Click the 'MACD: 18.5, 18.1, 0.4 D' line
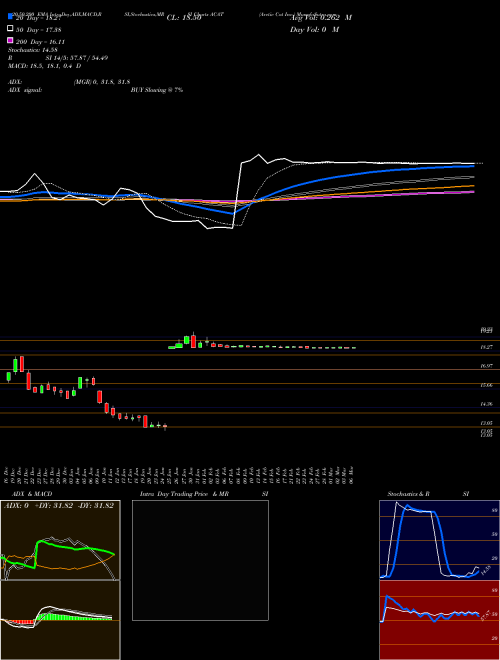Screen dimensions: 500x660 click(45, 66)
